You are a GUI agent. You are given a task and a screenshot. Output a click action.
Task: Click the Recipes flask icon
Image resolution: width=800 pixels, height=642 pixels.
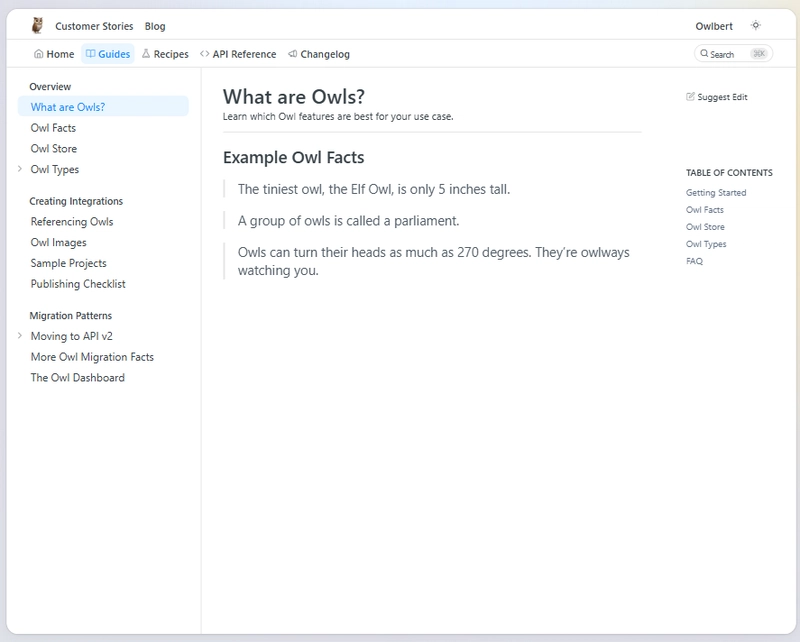146,54
